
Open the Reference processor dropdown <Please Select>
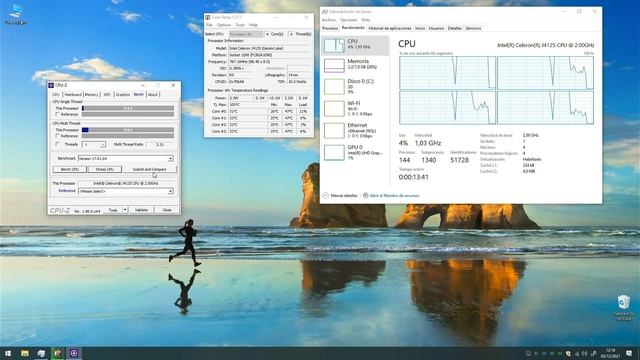(126, 191)
